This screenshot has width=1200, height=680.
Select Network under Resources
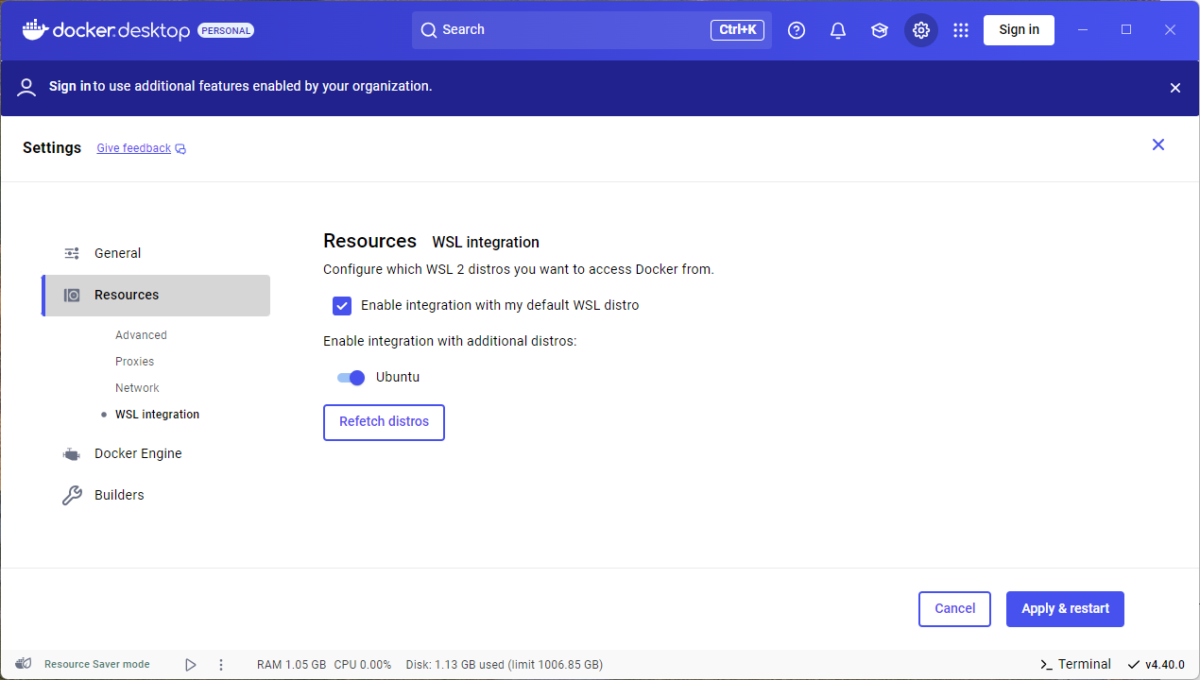(x=137, y=387)
